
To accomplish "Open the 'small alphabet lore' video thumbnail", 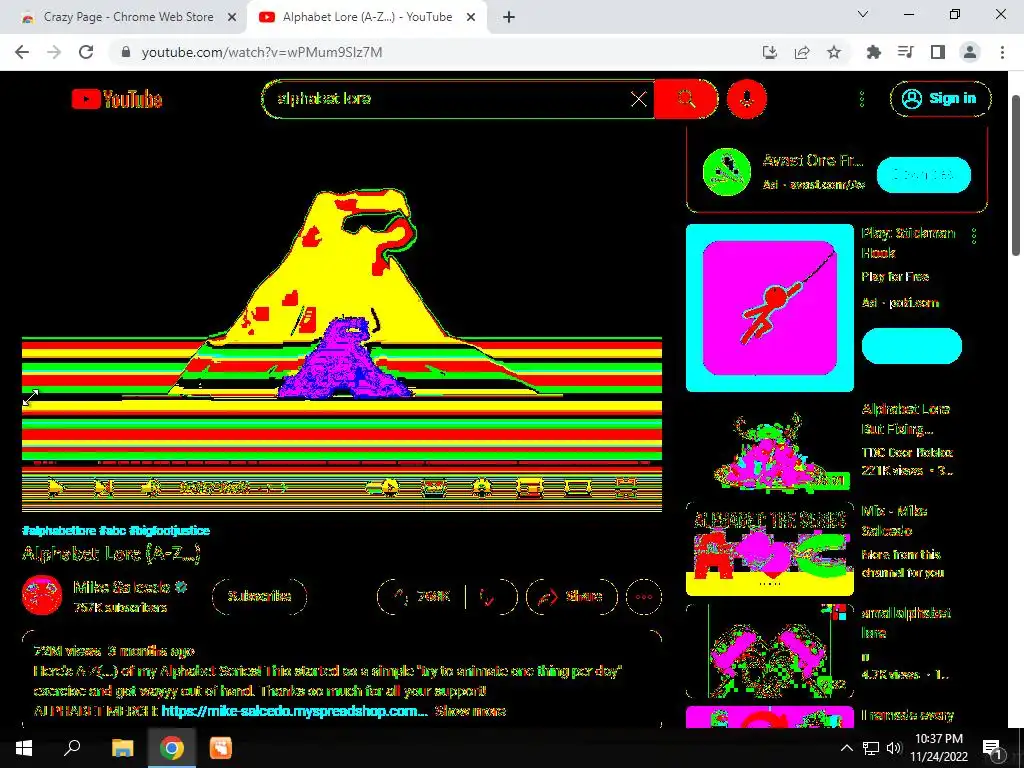I will click(x=770, y=651).
